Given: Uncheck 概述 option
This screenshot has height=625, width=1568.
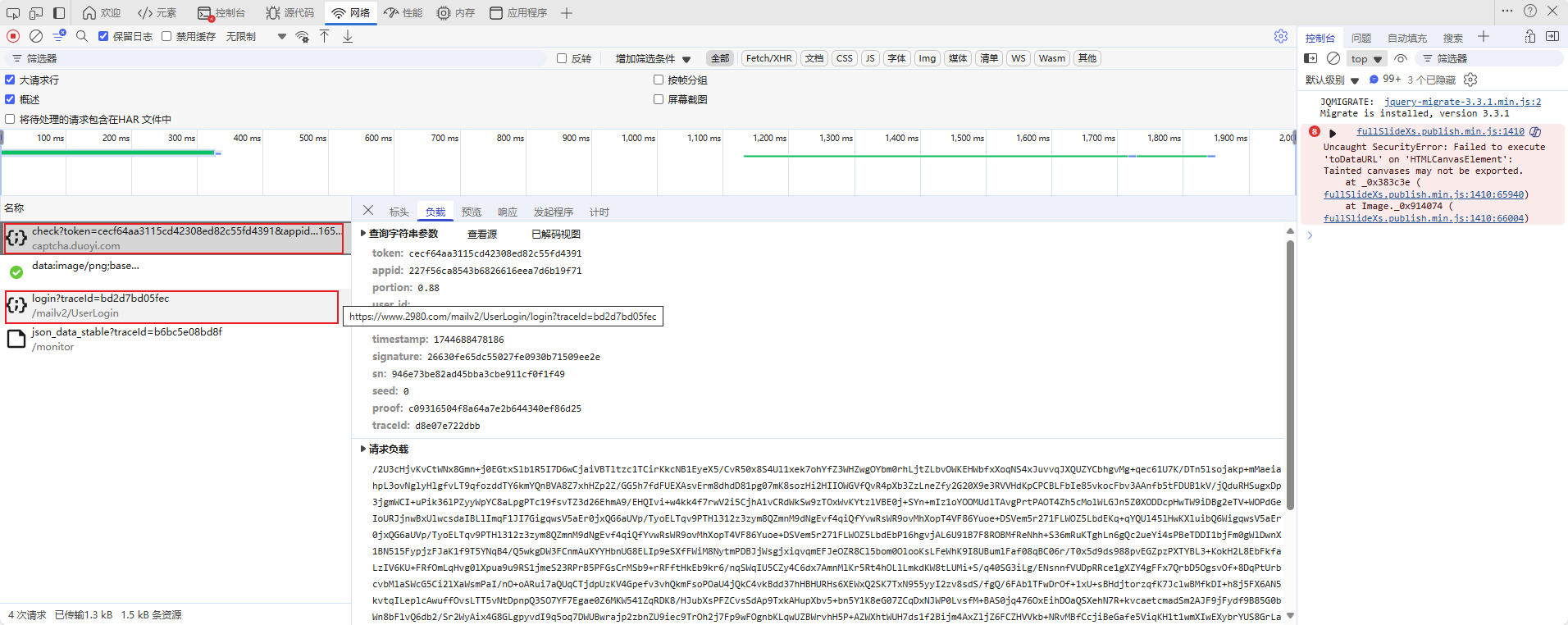Looking at the screenshot, I should 10,99.
